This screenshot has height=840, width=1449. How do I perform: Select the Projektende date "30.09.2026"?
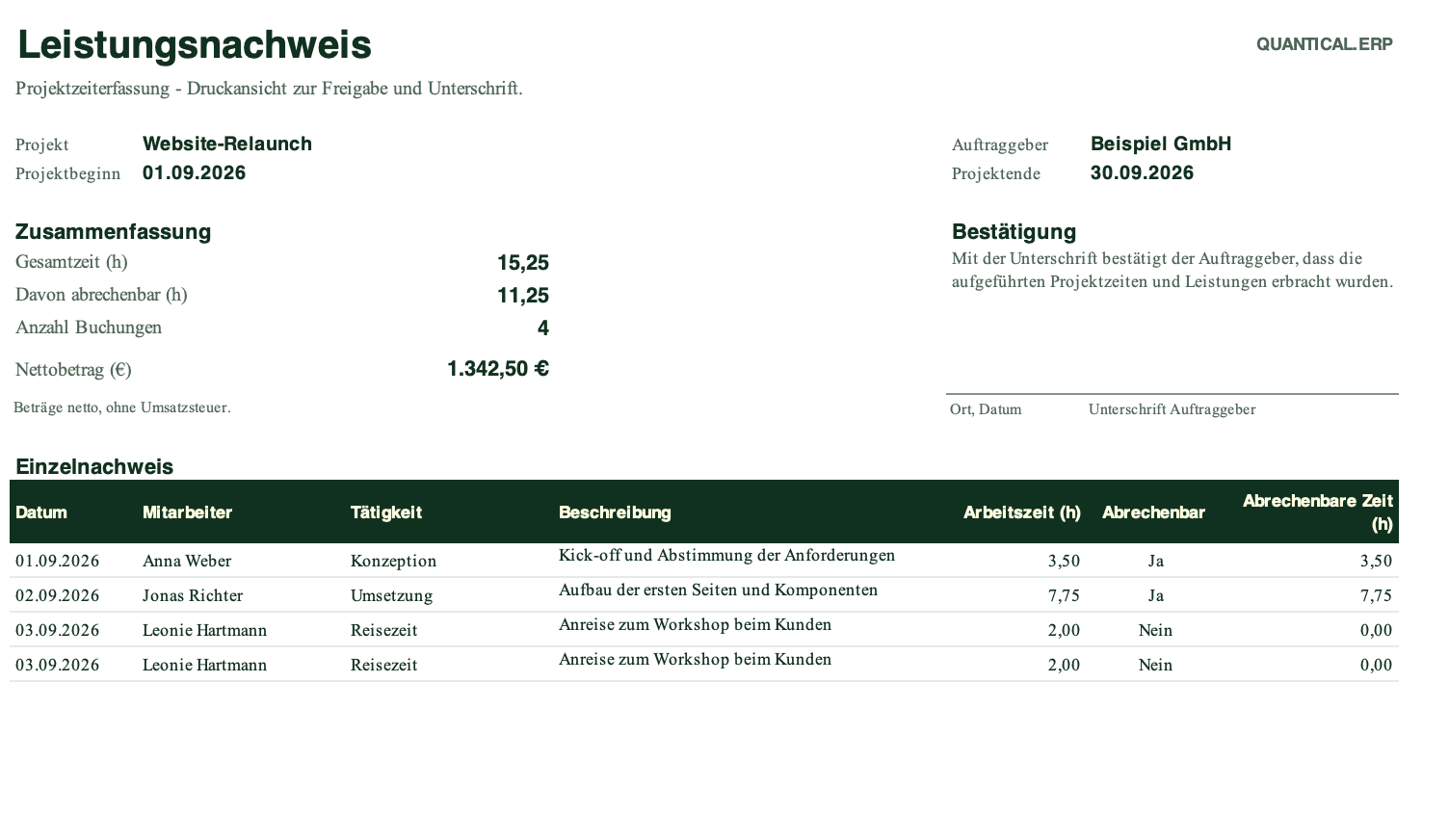pos(1142,172)
